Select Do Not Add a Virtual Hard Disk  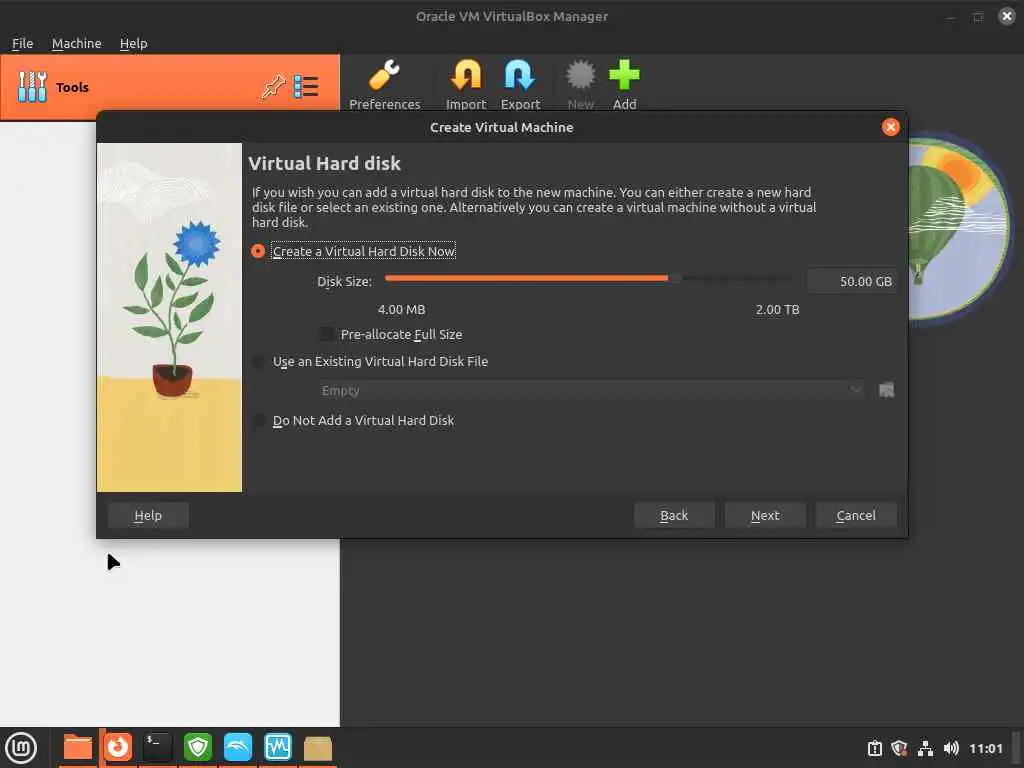click(x=258, y=421)
